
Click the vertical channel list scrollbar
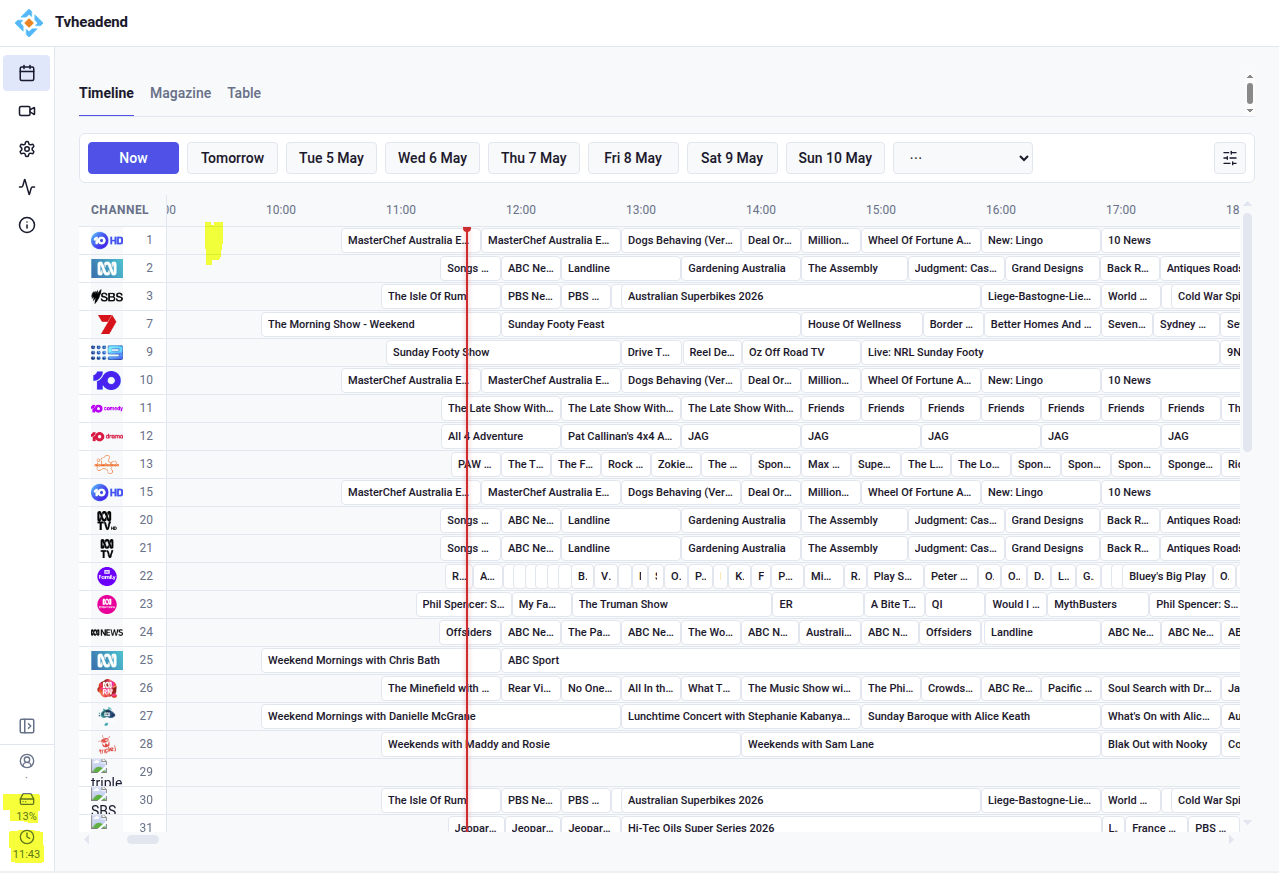point(1247,334)
